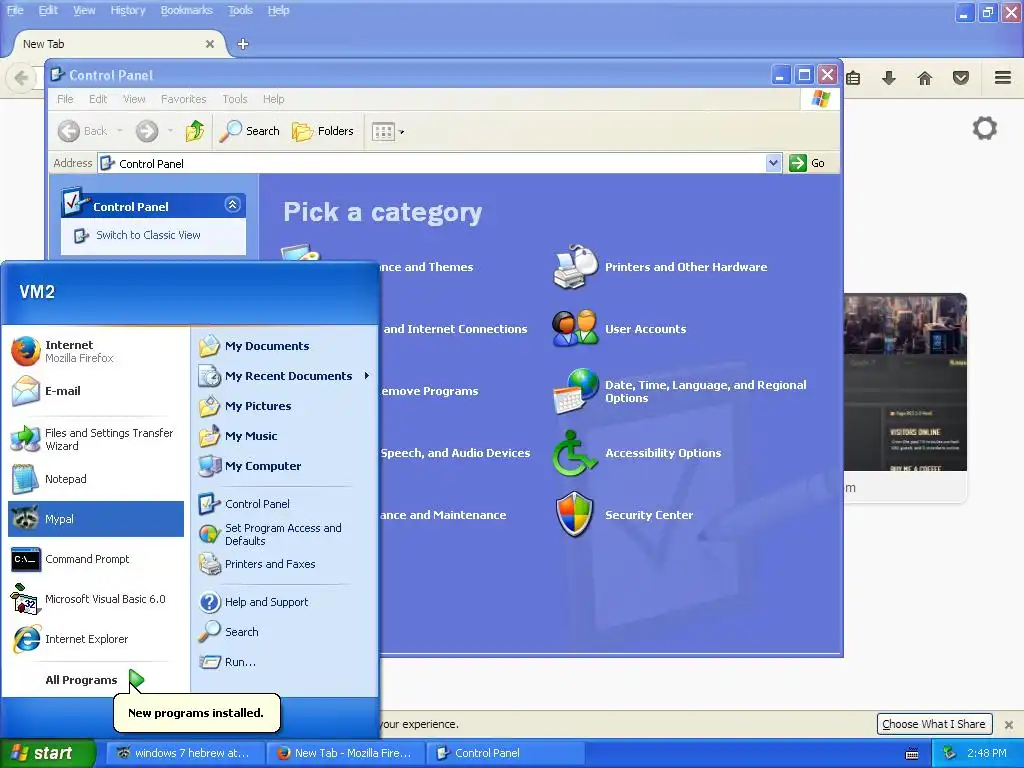
Task: Launch Mypal browser from Start menu
Action: (96, 519)
